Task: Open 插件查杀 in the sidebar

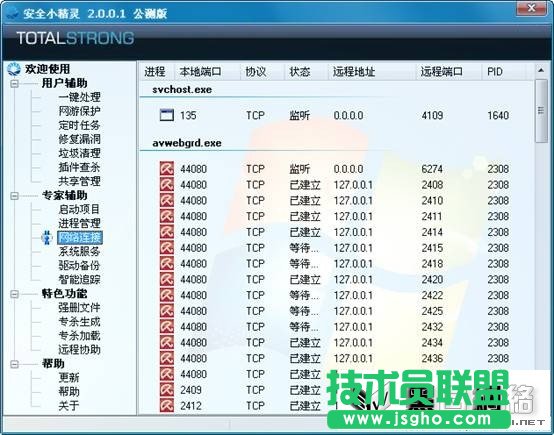Action: click(79, 167)
